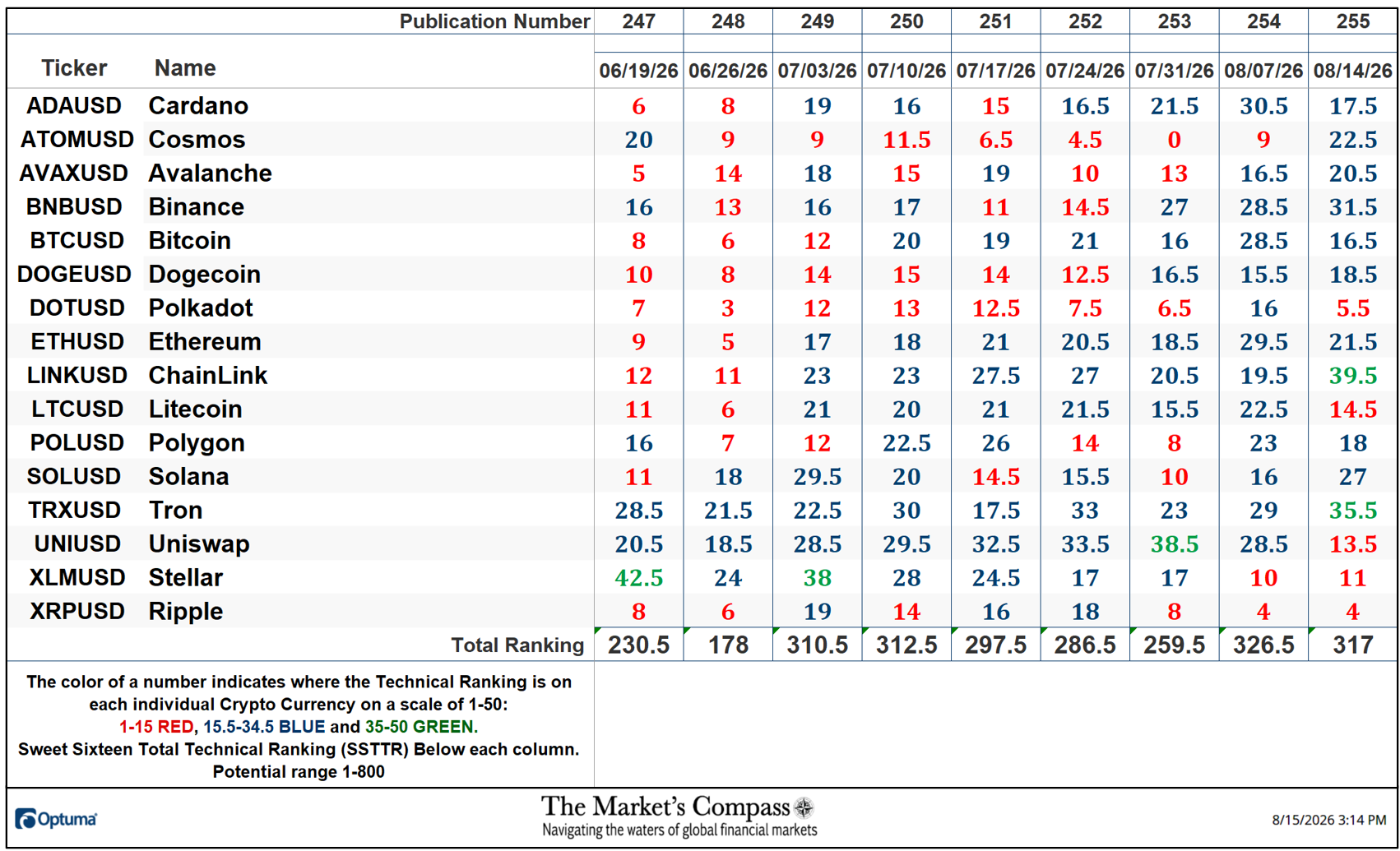The width and height of the screenshot is (1400, 851).
Task: Click the 07/03/26 date header
Action: (x=818, y=71)
